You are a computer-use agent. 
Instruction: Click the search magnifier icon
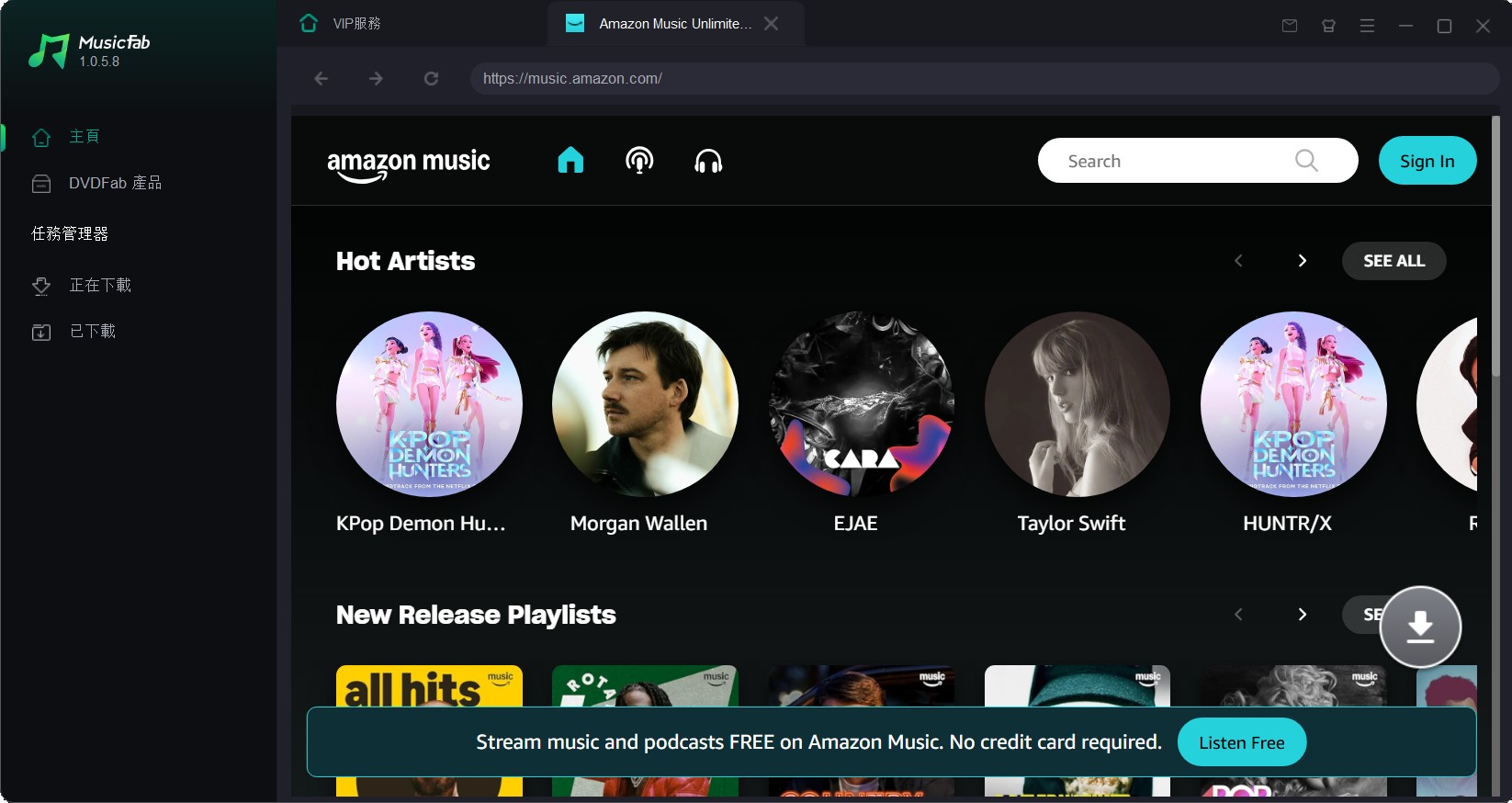1306,161
